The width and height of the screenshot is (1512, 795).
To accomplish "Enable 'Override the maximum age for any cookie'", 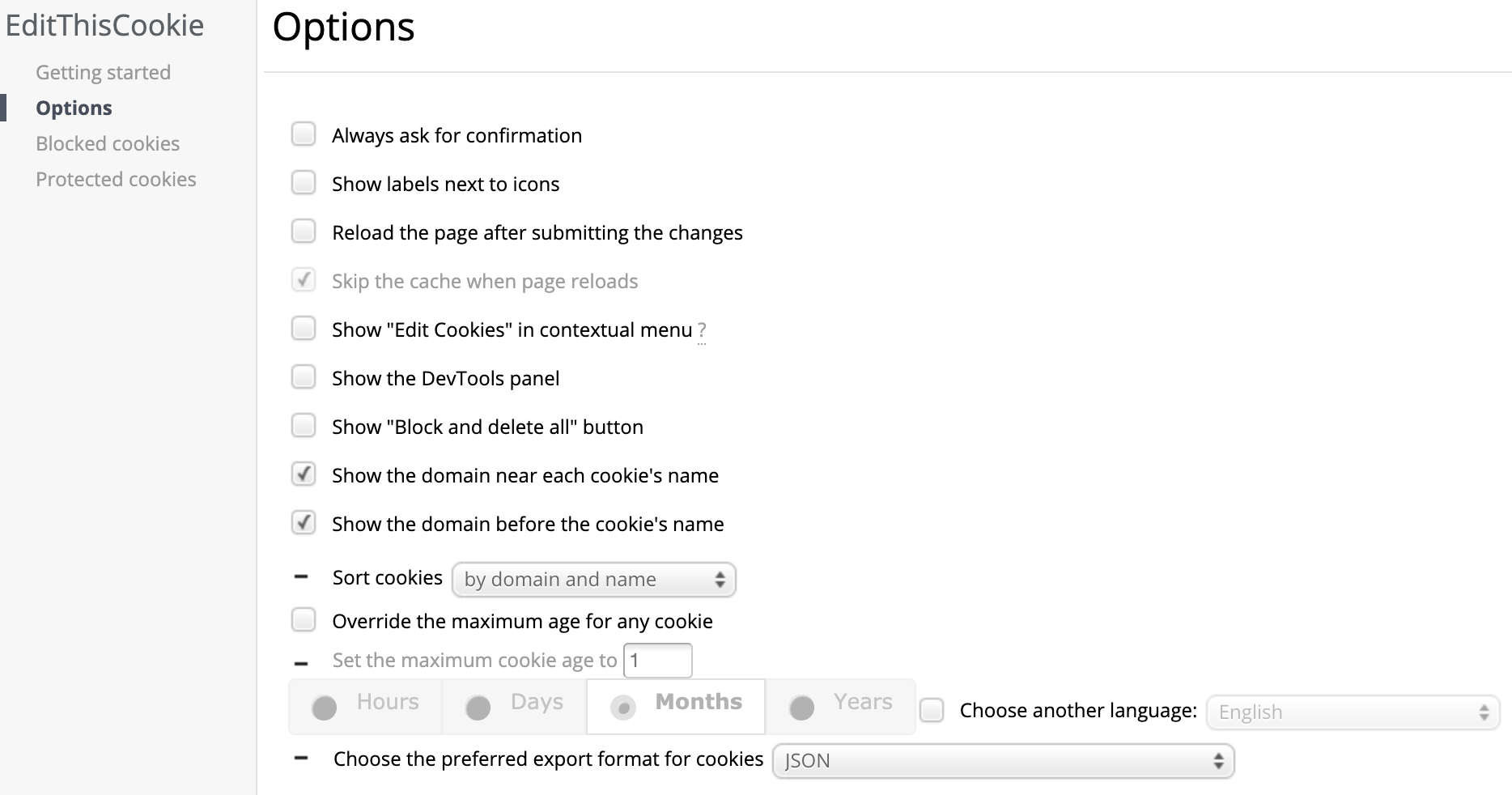I will click(x=304, y=620).
